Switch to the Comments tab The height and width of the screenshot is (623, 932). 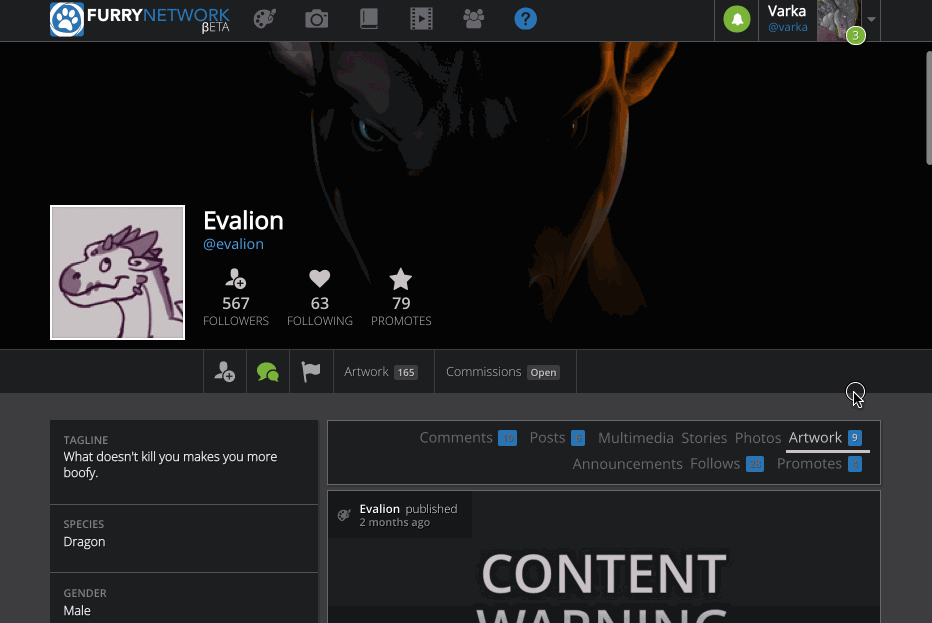[456, 438]
